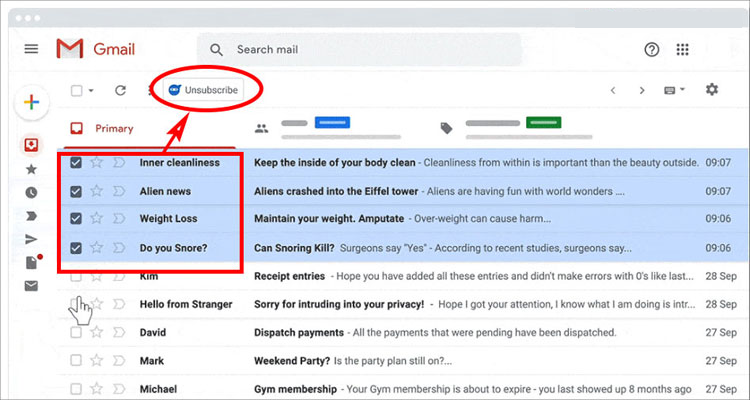Open Snoozed clock in the sidebar
Image resolution: width=750 pixels, height=400 pixels.
pyautogui.click(x=31, y=192)
